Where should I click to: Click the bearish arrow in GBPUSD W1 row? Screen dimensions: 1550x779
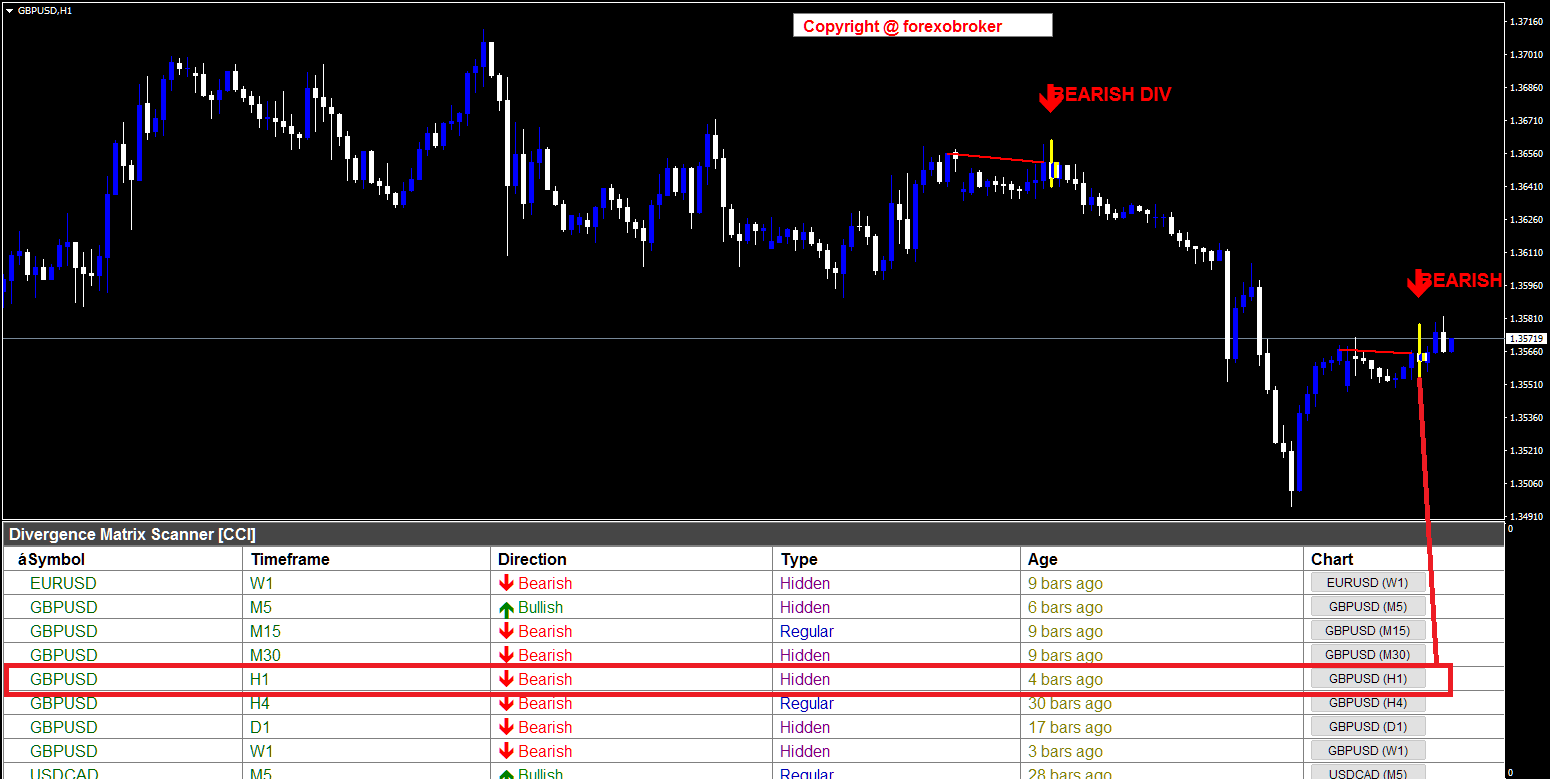coord(506,751)
